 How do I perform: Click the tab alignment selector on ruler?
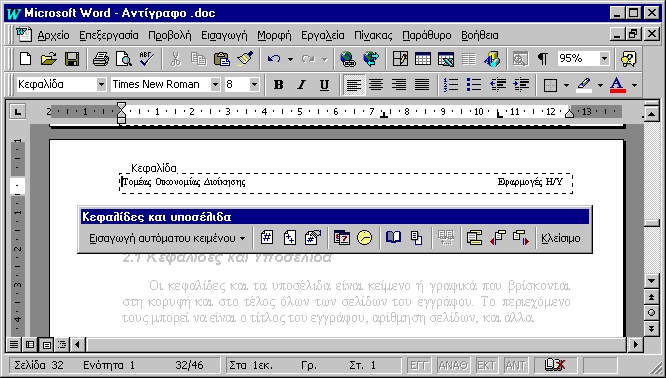pos(17,112)
